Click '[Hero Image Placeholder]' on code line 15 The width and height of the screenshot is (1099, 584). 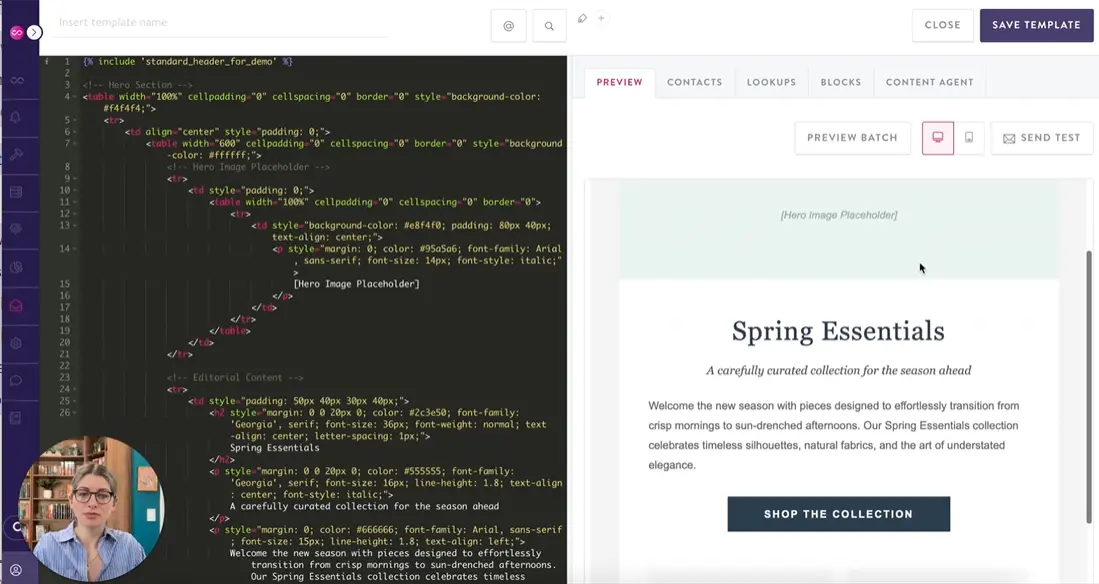(357, 284)
